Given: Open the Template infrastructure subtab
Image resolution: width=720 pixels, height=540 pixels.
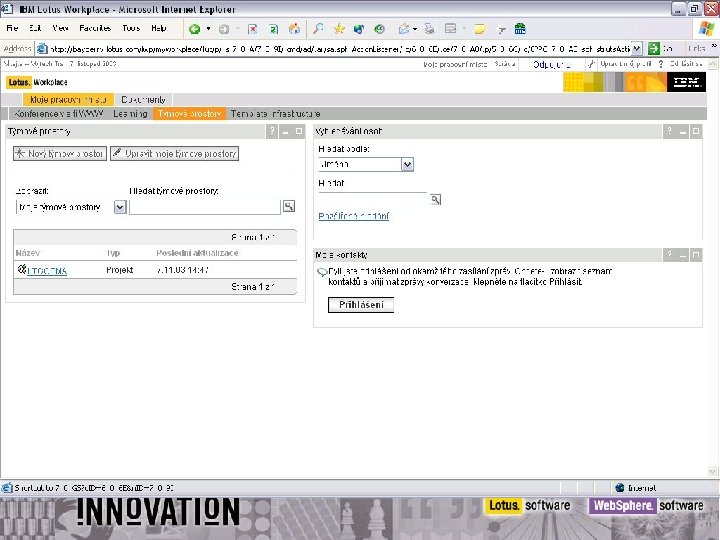Looking at the screenshot, I should pos(275,113).
